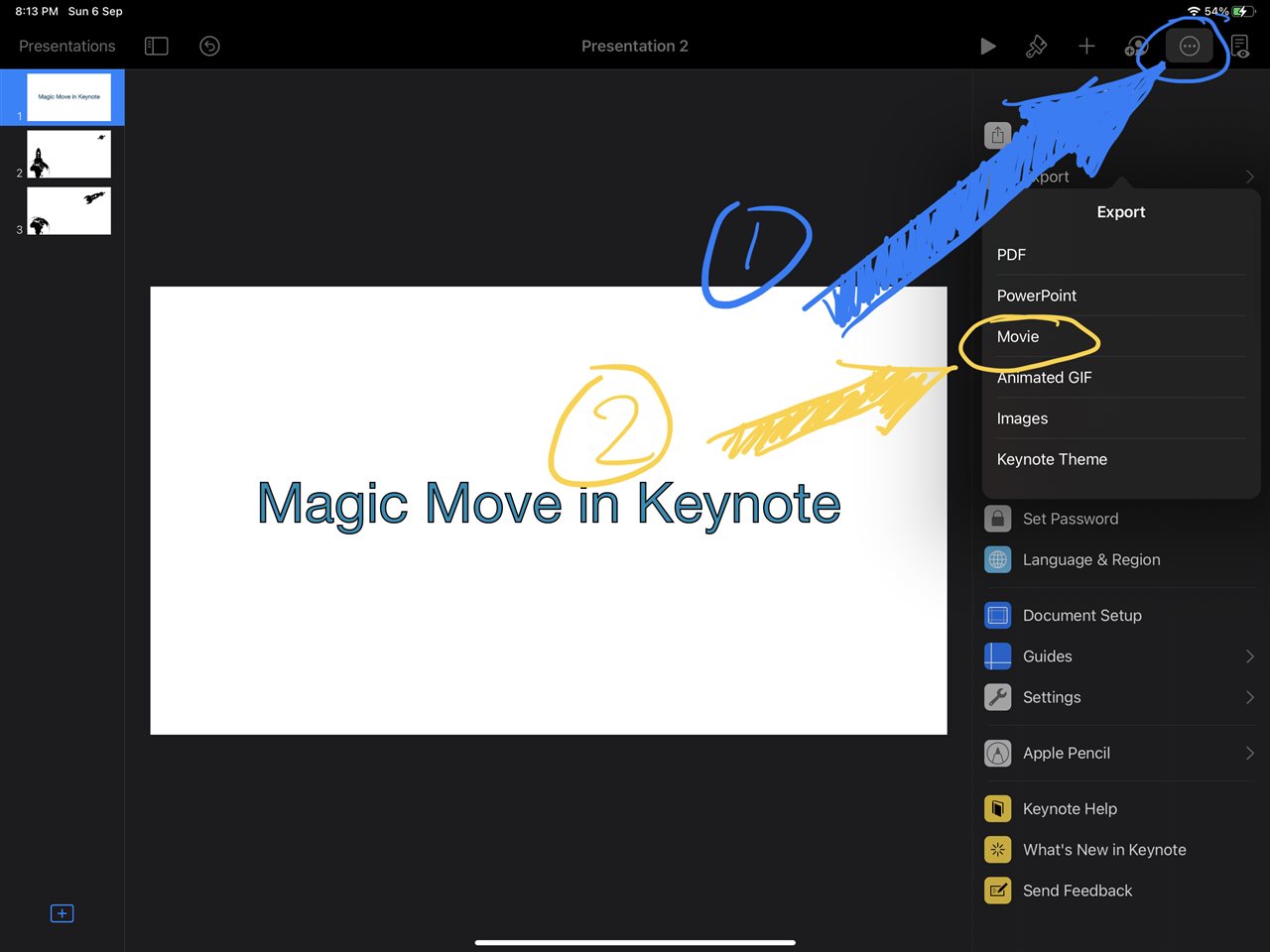
Task: Click the Apple Pencil icon
Action: (997, 753)
